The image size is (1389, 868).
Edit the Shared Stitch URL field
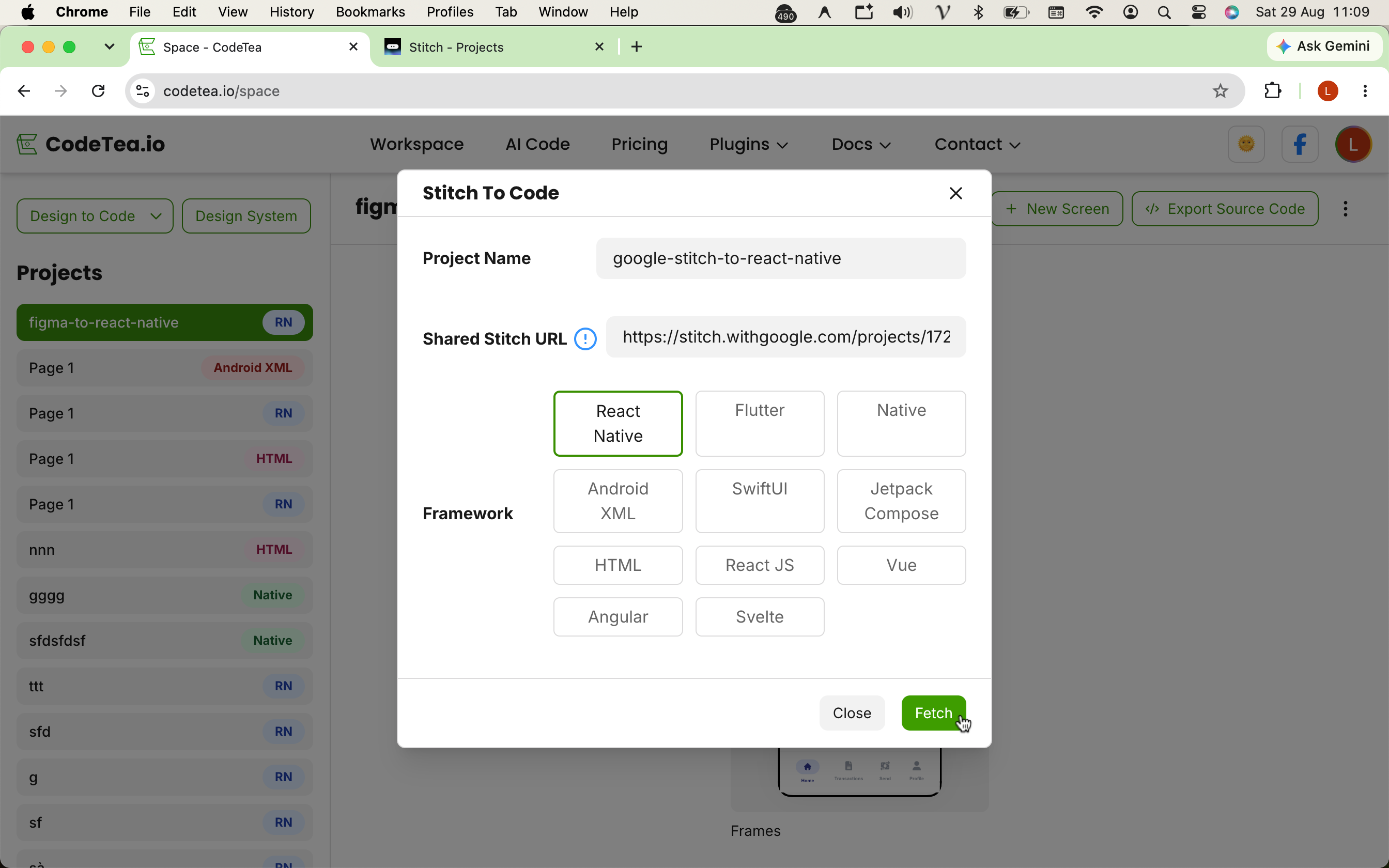click(786, 337)
